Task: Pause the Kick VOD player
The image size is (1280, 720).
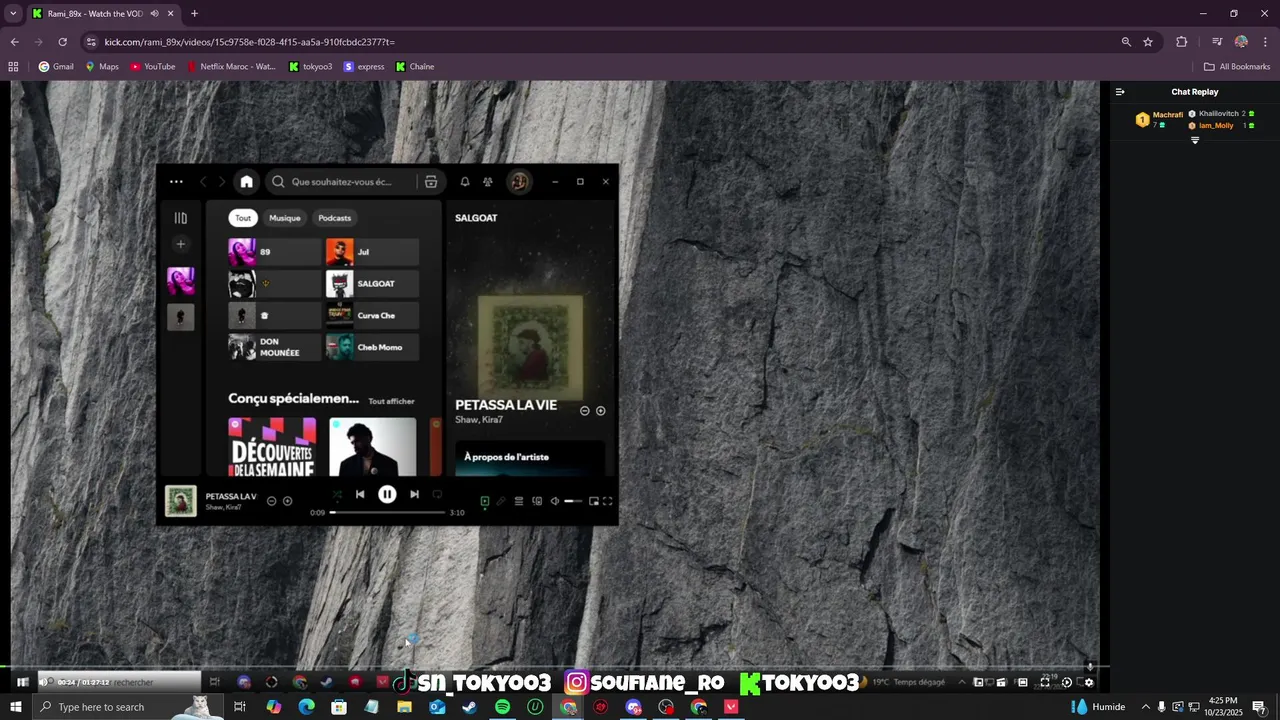Action: [x=22, y=682]
